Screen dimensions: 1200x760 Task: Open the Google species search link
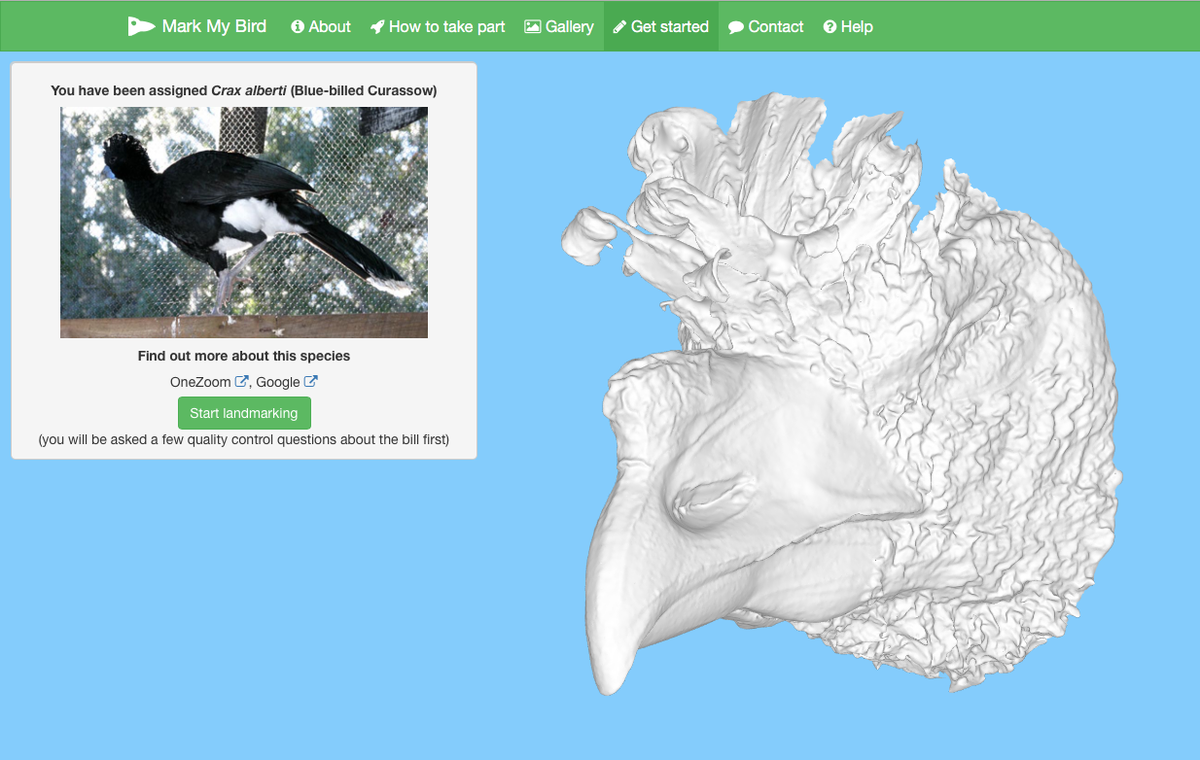[287, 382]
